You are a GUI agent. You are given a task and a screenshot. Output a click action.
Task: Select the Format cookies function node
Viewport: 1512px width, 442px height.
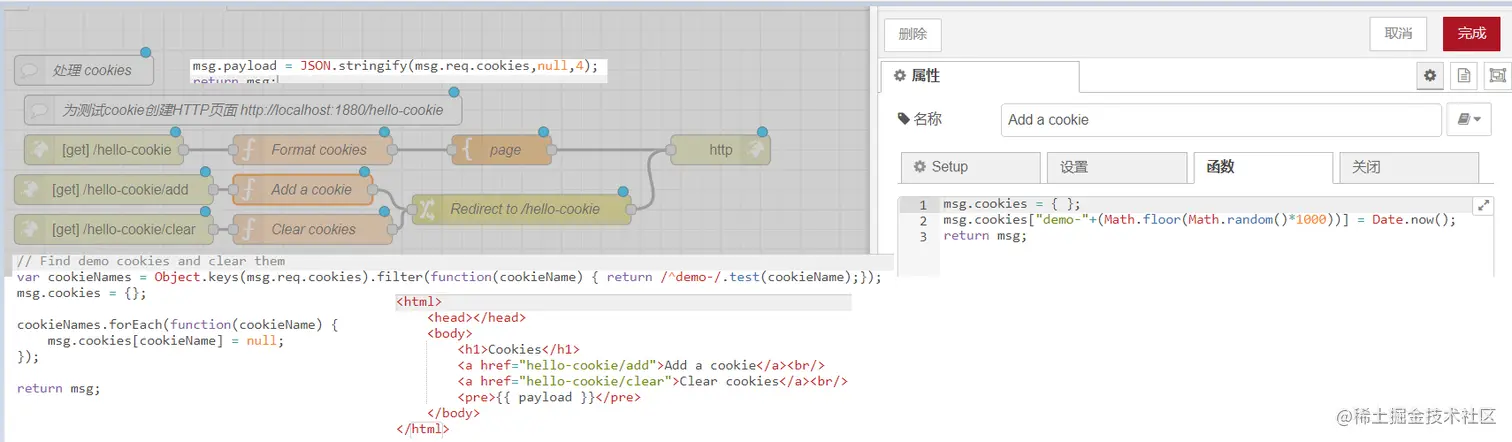pos(312,150)
